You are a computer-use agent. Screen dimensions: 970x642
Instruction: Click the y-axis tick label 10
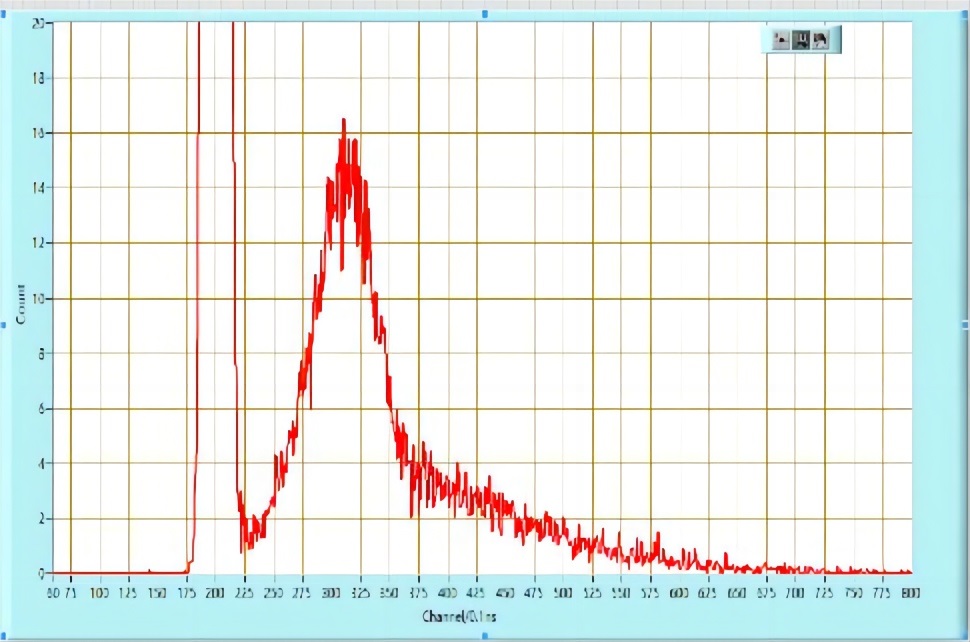point(38,299)
